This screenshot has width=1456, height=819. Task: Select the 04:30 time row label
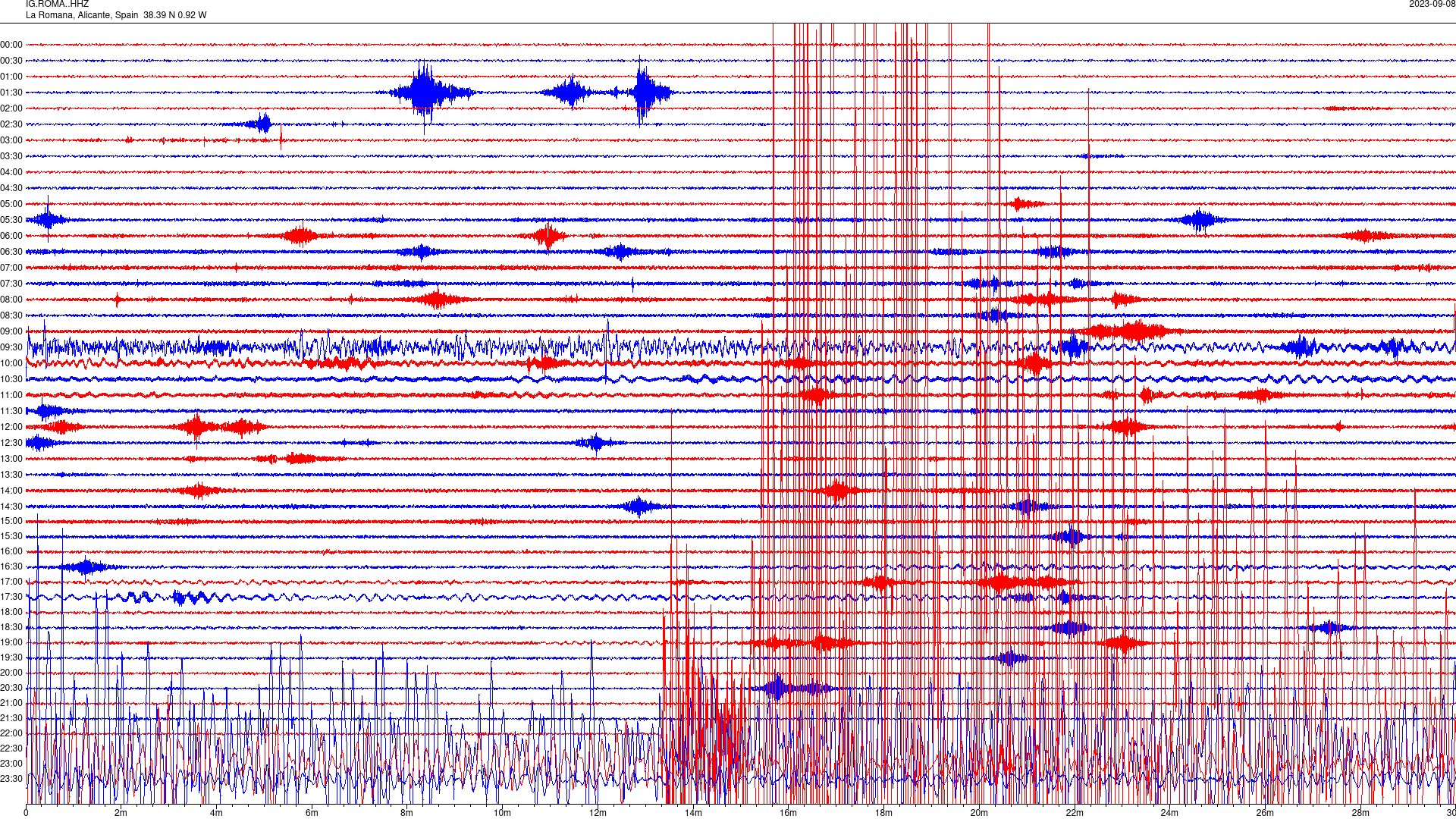[11, 188]
